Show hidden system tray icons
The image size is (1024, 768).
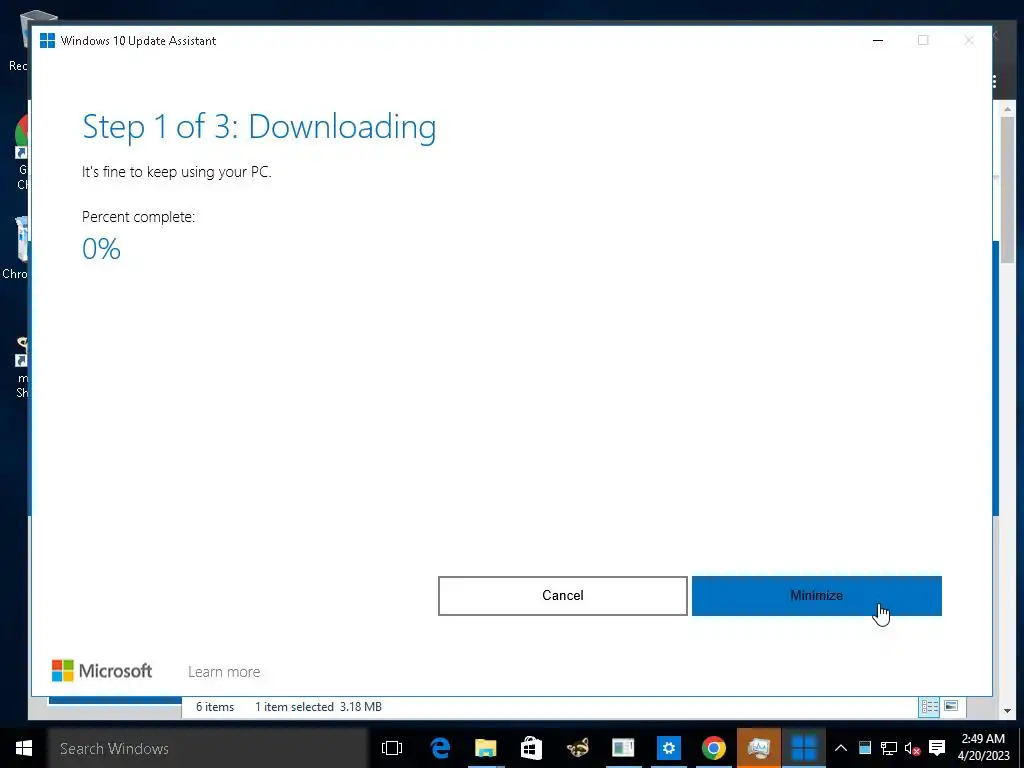coord(840,748)
